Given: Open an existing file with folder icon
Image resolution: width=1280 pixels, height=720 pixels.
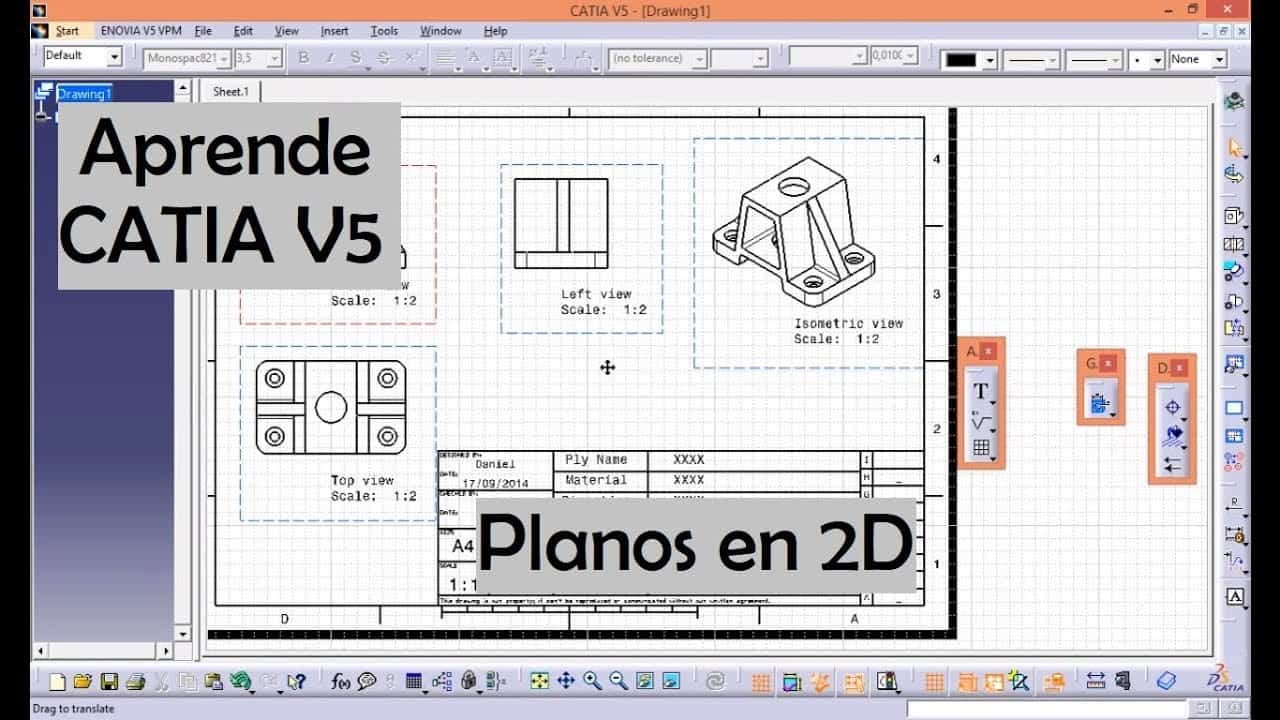Looking at the screenshot, I should (83, 682).
